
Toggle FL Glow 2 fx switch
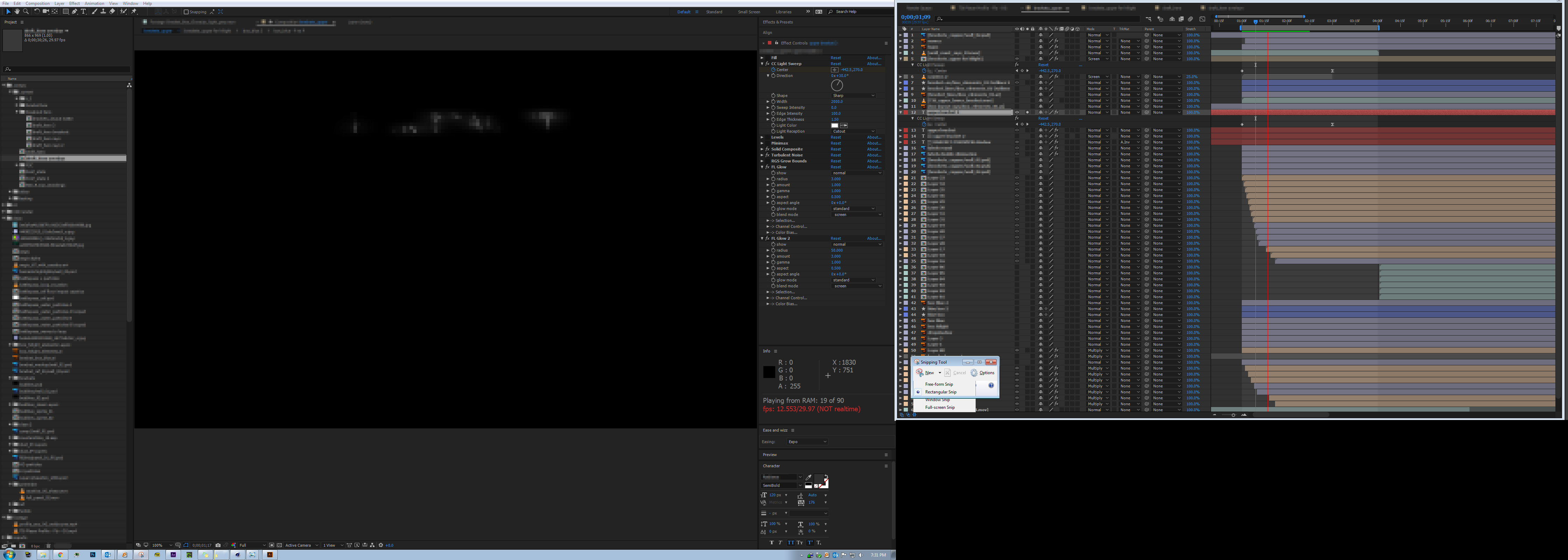click(767, 238)
